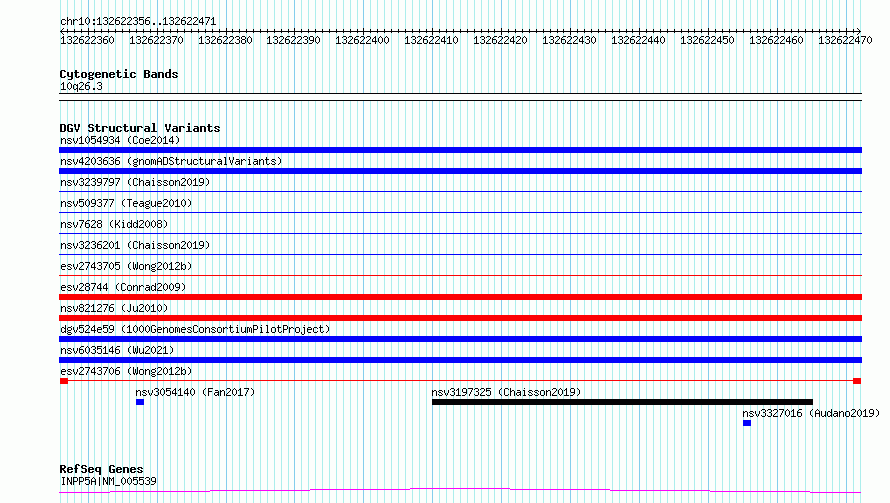890x503 pixels.
Task: Click the thin red line under esv2743705
Action: pyautogui.click(x=460, y=276)
